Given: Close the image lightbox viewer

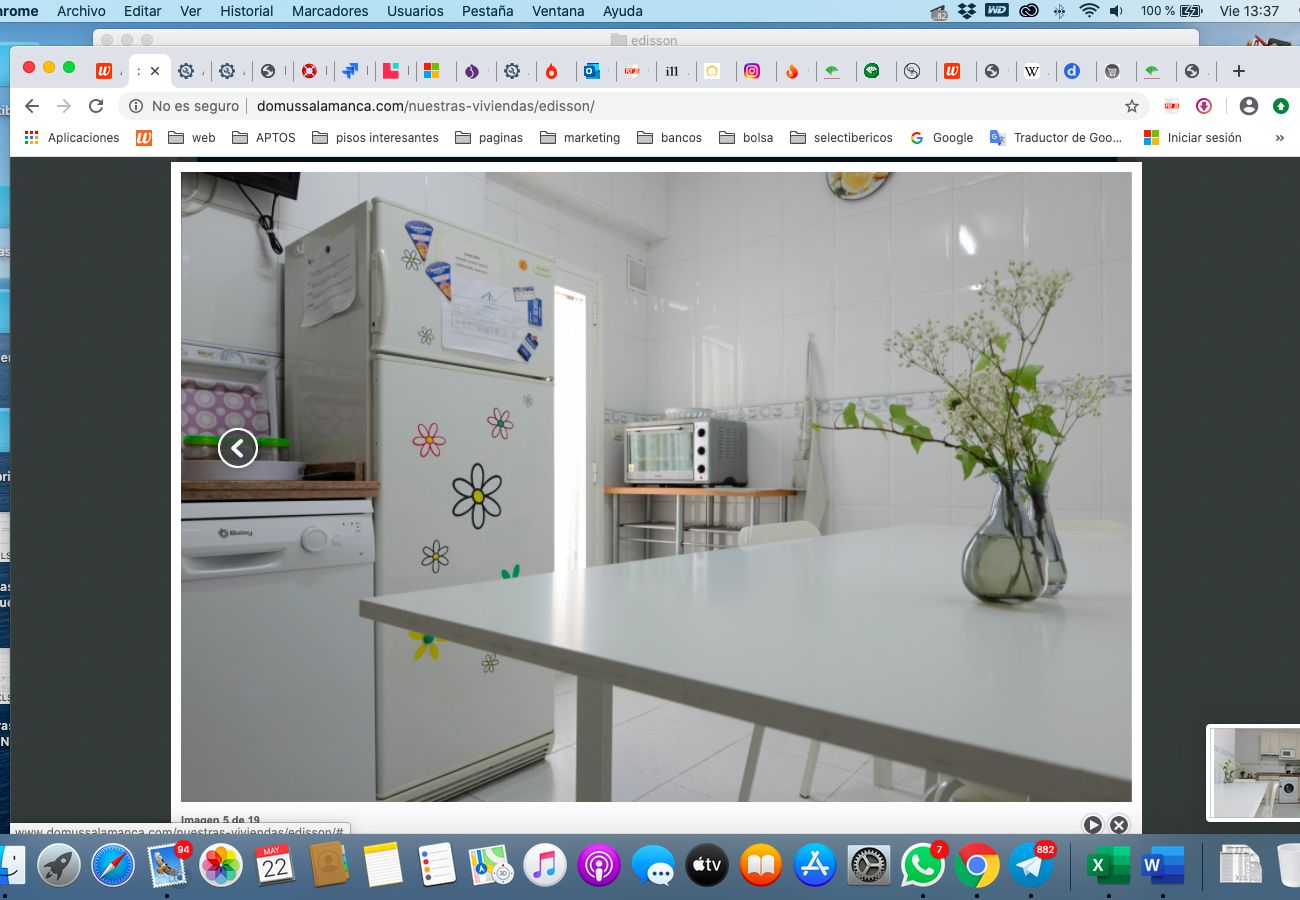Looking at the screenshot, I should tap(1119, 825).
